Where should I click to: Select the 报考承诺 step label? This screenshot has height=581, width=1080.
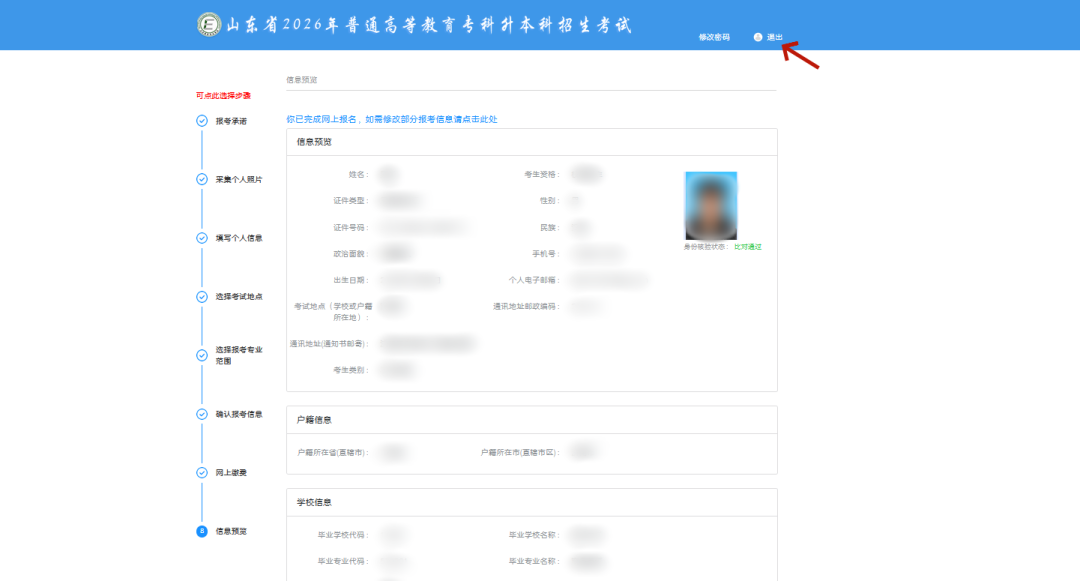click(x=231, y=121)
